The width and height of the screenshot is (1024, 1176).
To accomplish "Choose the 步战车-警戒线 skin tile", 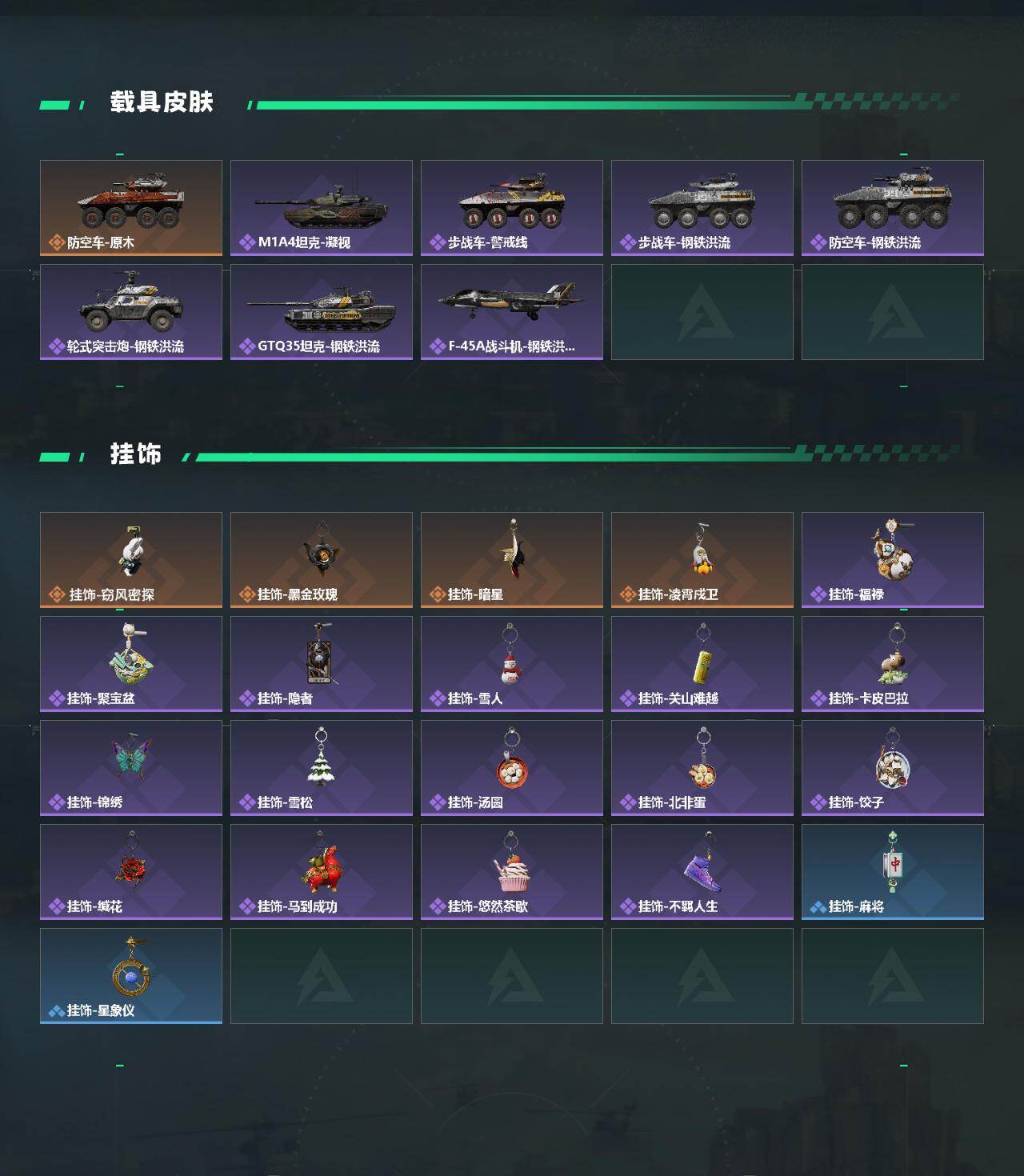I will 512,208.
